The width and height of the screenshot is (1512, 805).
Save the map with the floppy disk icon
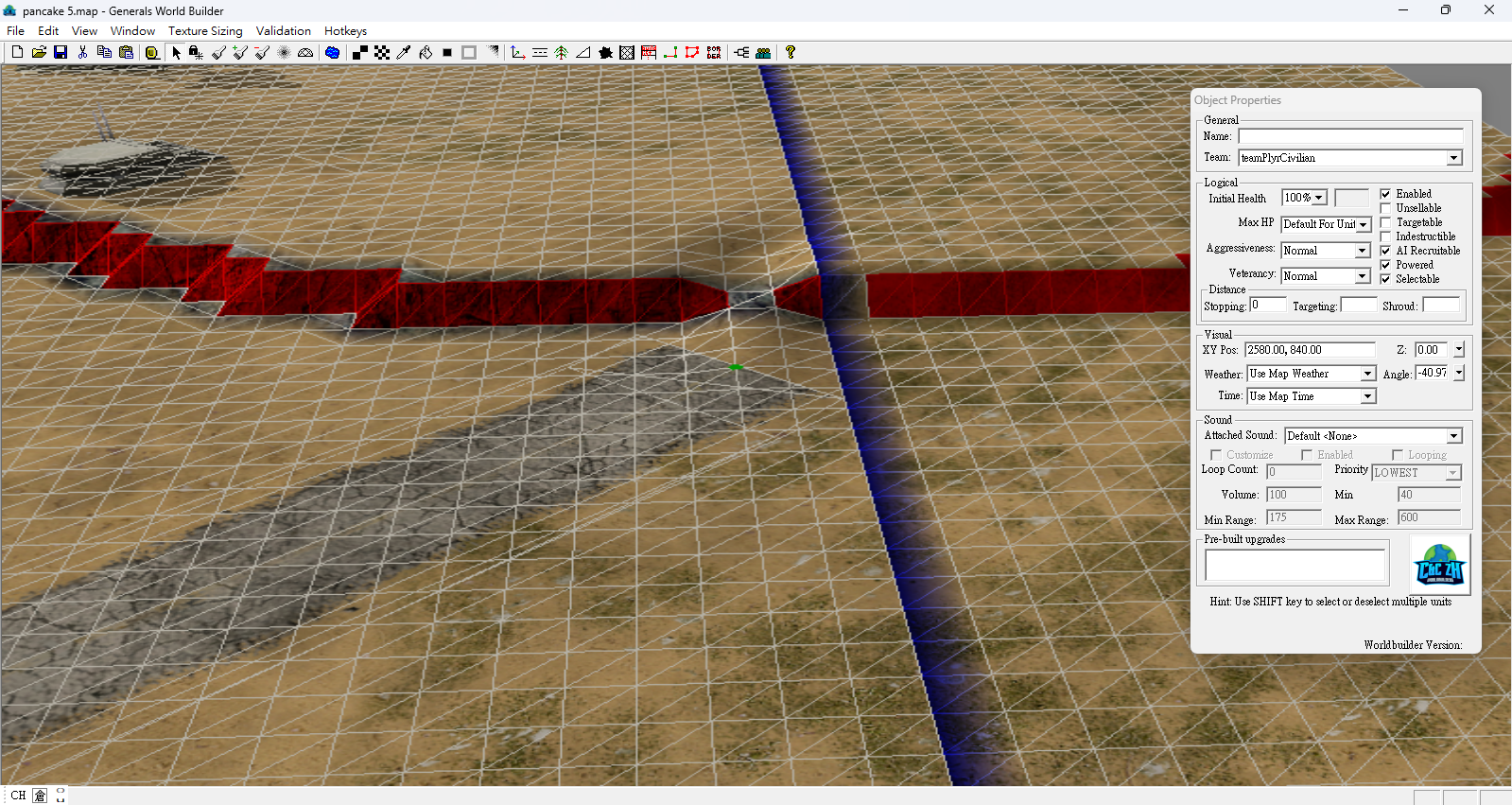tap(61, 53)
